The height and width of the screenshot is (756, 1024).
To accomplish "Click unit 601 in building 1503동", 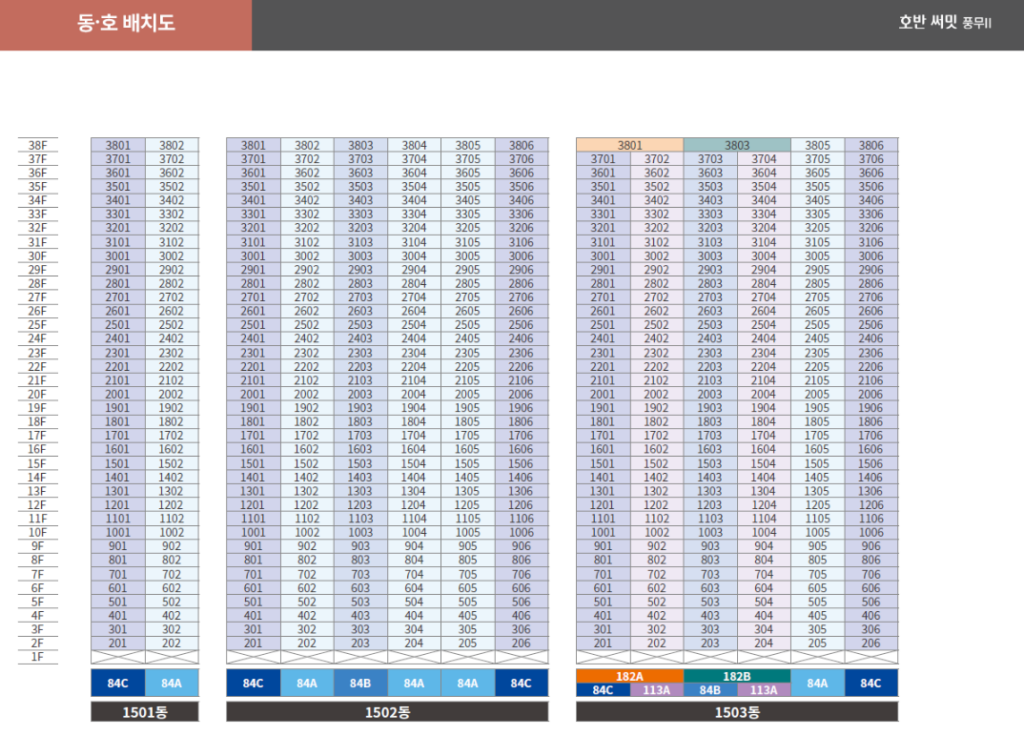I will pyautogui.click(x=603, y=588).
